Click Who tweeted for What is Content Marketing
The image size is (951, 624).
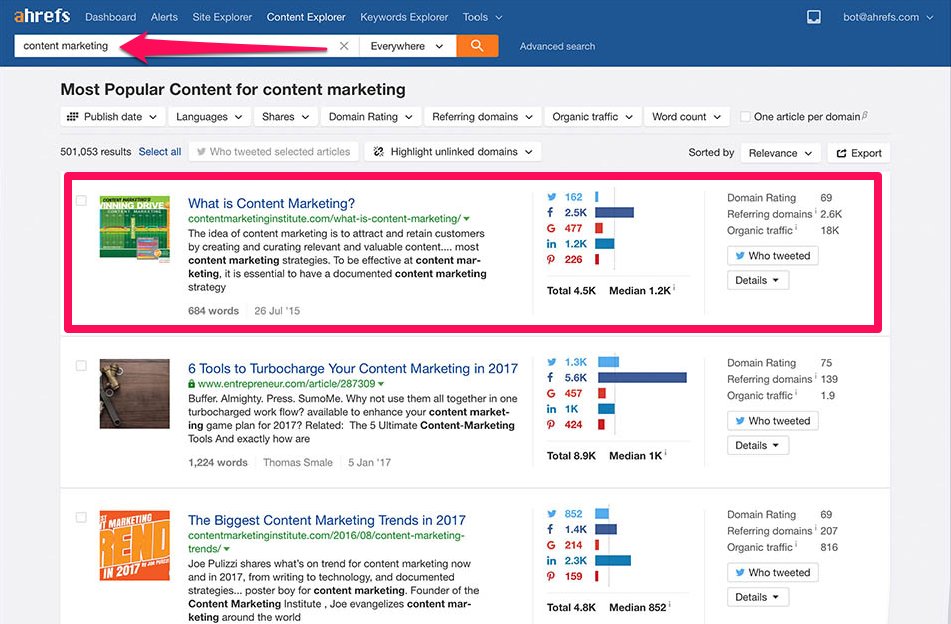pyautogui.click(x=773, y=256)
